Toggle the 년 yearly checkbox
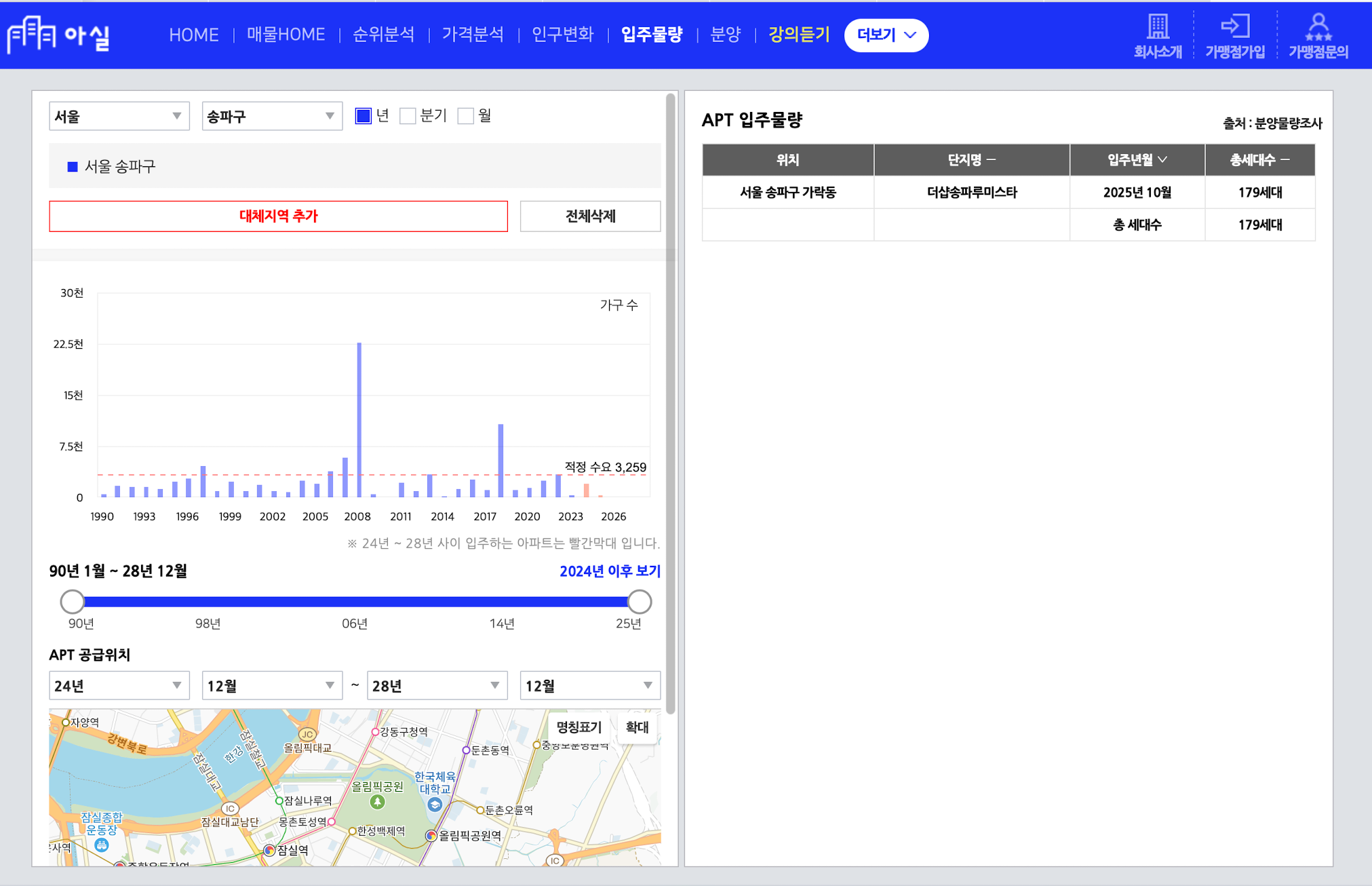The height and width of the screenshot is (886, 1372). pyautogui.click(x=364, y=116)
